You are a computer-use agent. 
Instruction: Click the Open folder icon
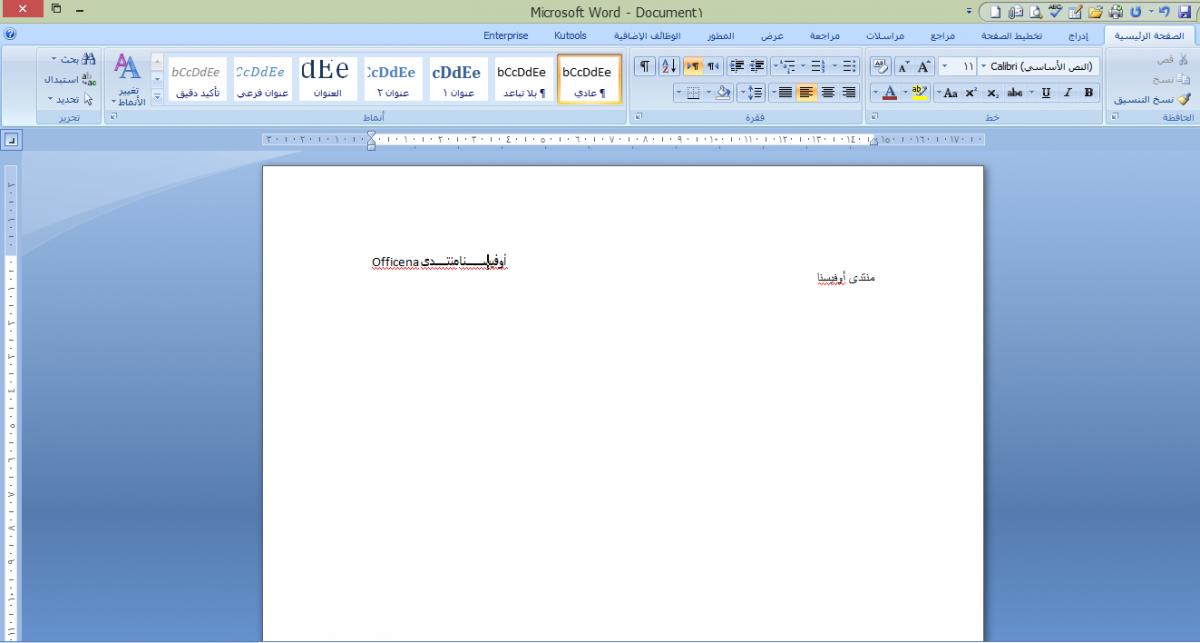click(1095, 11)
